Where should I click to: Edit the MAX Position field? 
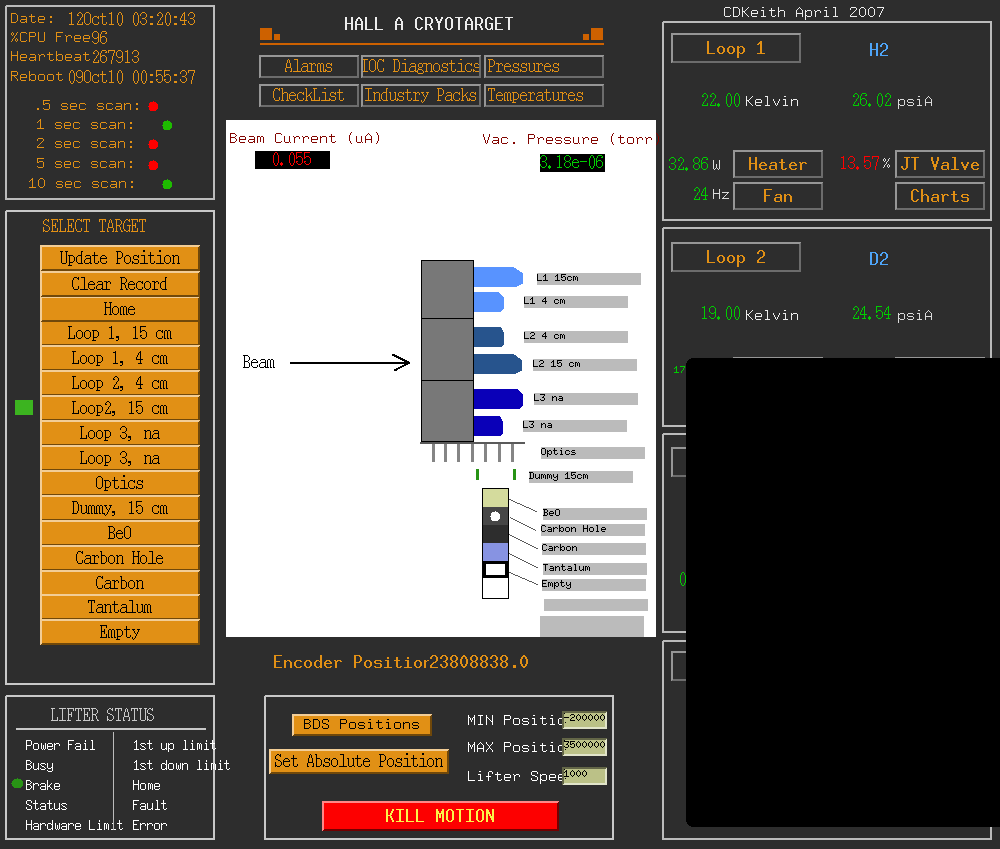click(x=584, y=746)
